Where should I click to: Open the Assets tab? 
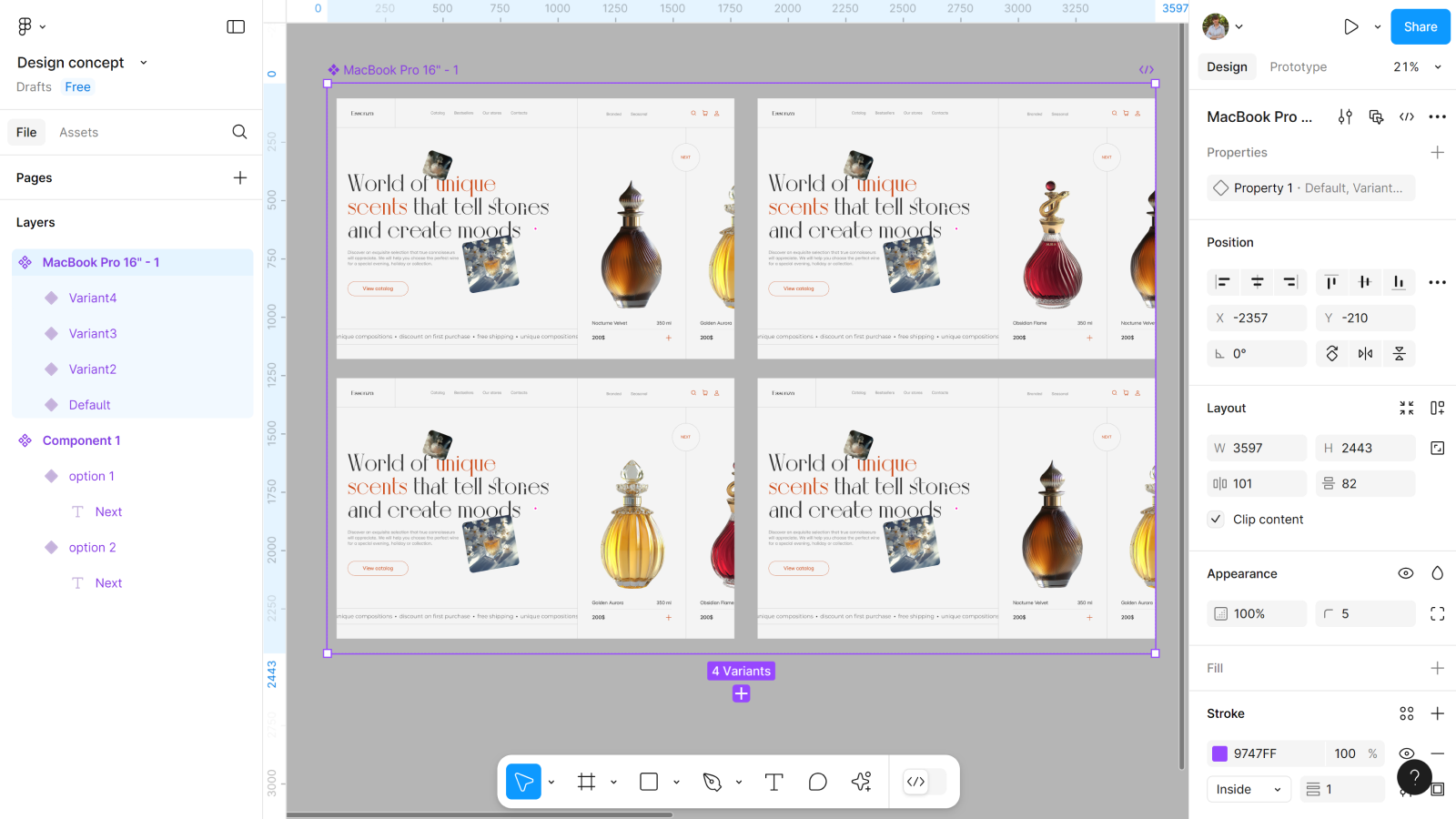[78, 133]
